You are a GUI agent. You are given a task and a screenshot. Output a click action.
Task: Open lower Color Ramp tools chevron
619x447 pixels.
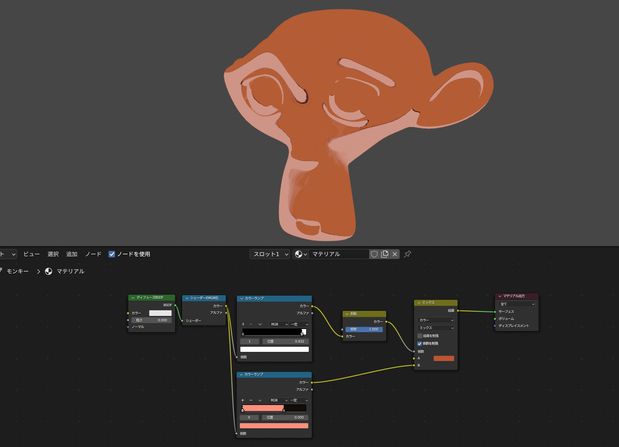point(260,400)
